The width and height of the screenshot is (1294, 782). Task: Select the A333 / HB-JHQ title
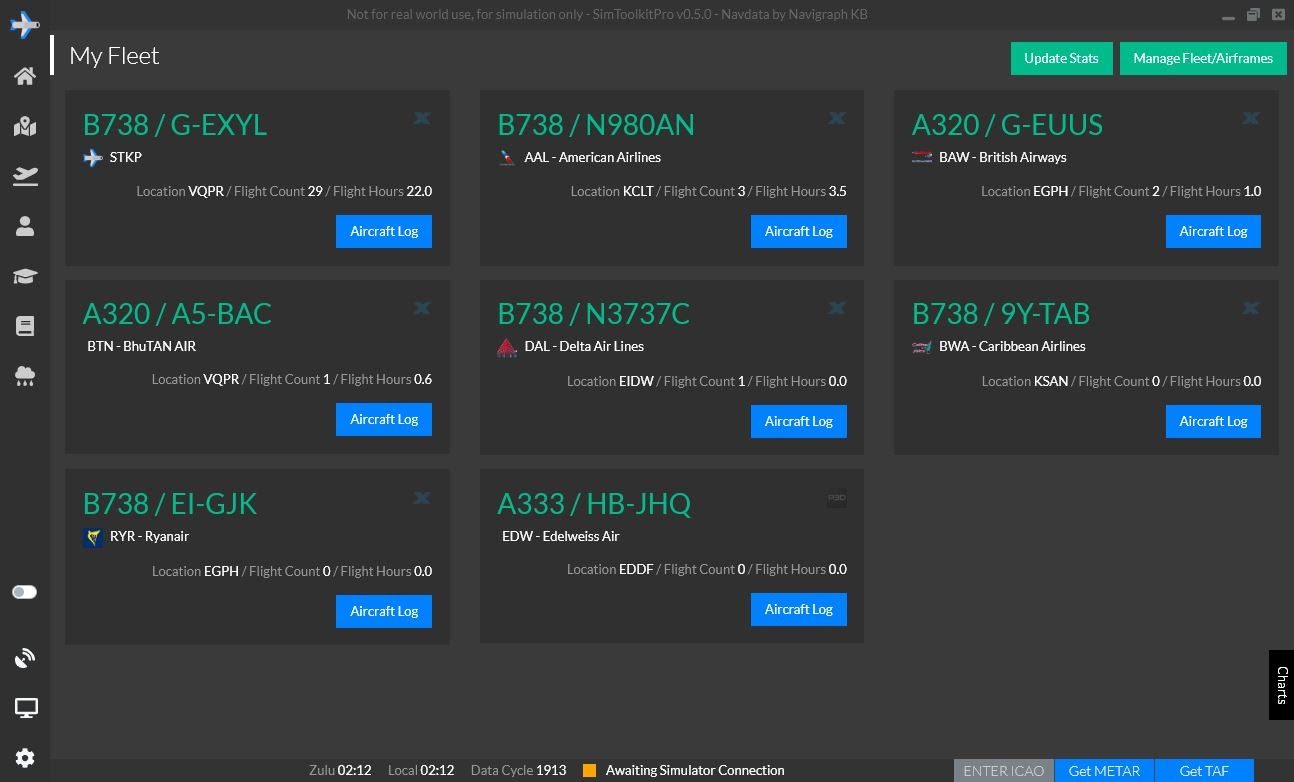(x=594, y=504)
